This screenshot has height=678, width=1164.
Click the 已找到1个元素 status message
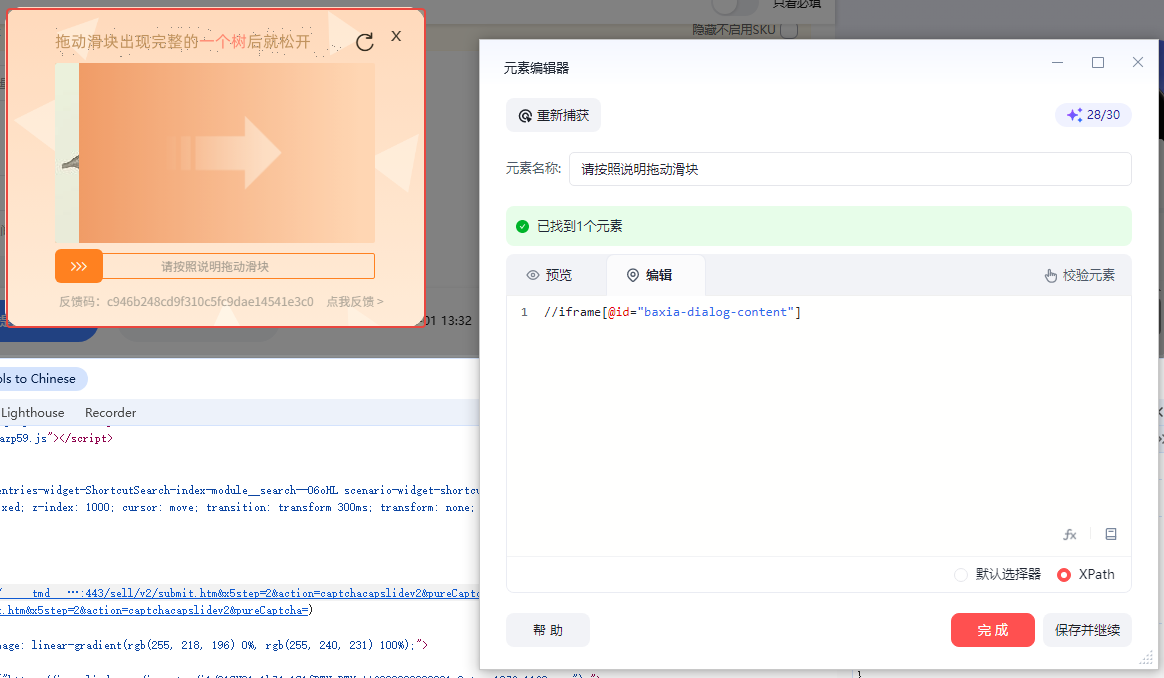click(819, 226)
